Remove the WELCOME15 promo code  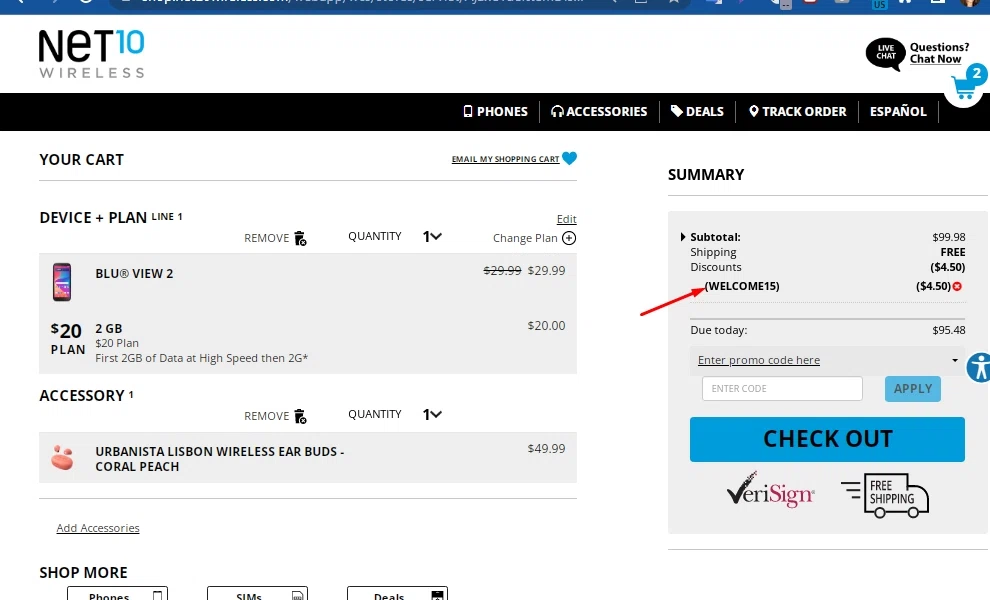point(957,286)
